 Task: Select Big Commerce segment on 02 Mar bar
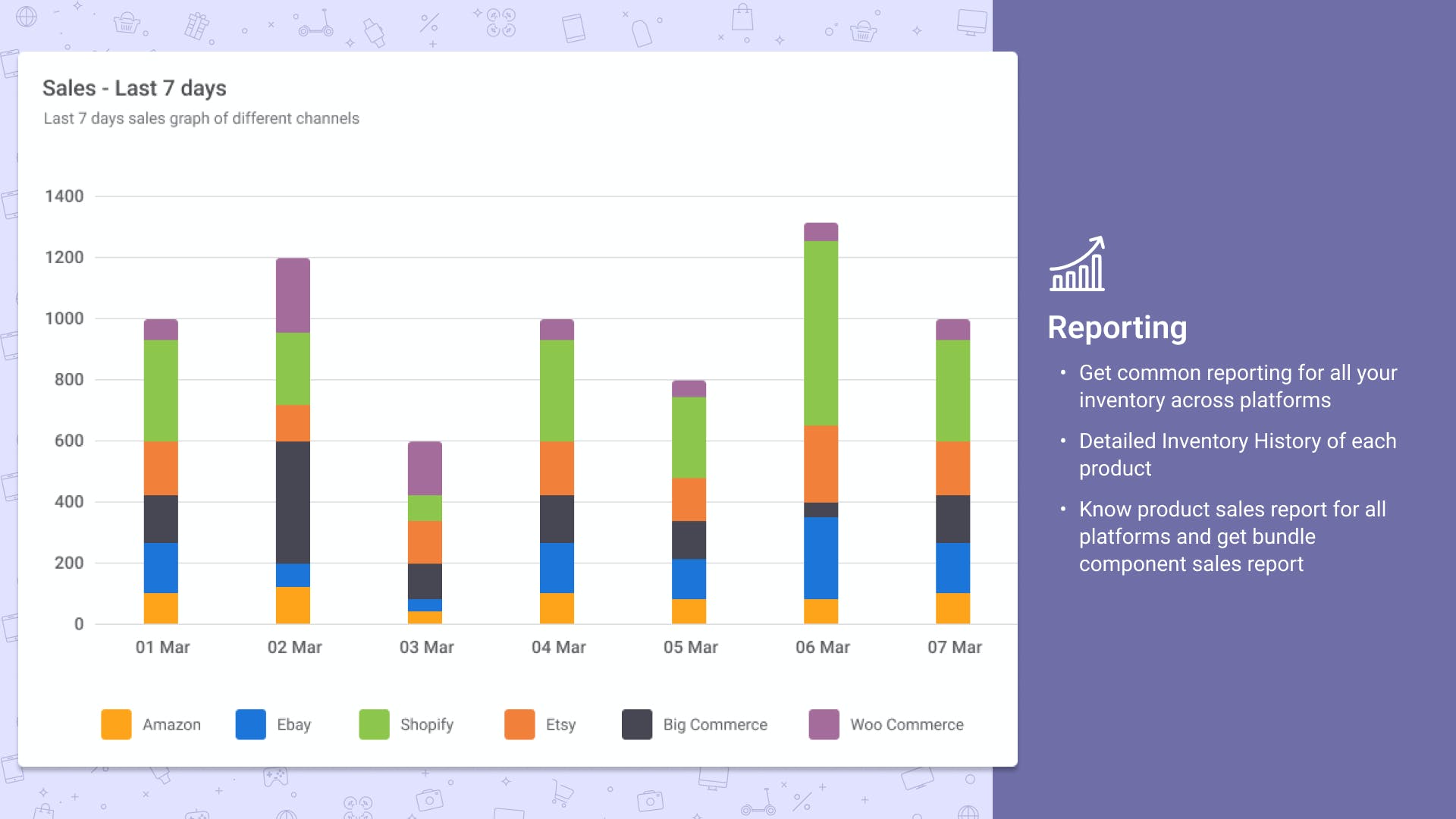point(293,502)
